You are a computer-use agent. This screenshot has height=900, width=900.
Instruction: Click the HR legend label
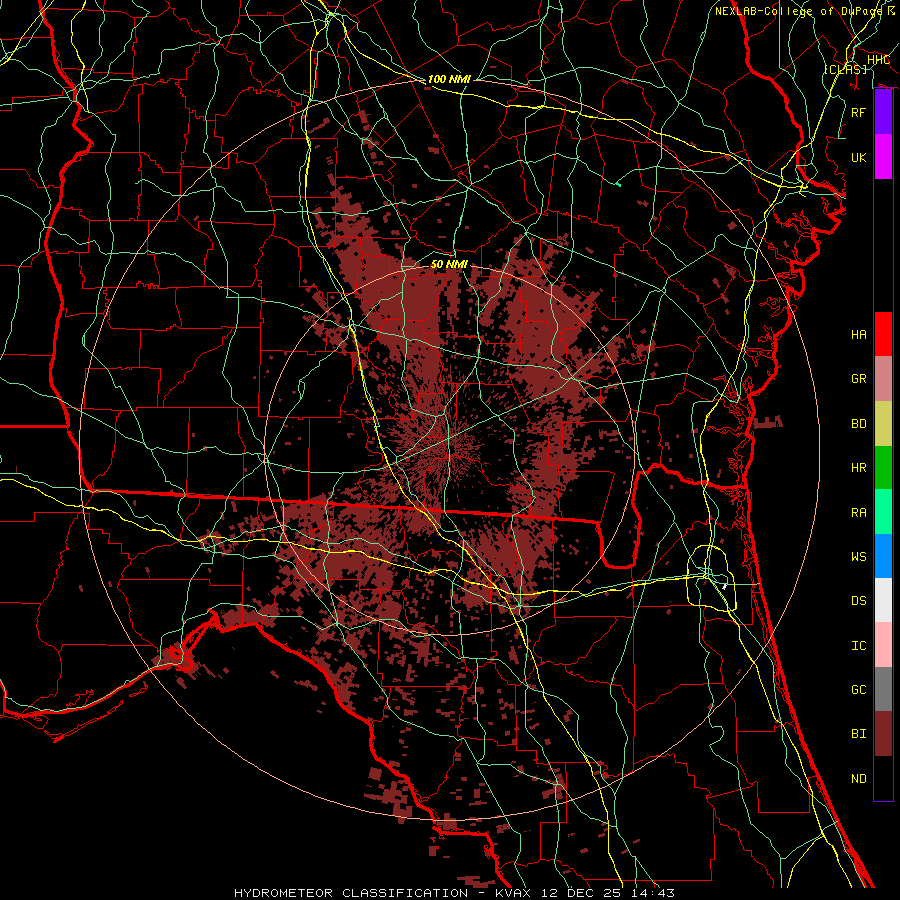click(858, 468)
